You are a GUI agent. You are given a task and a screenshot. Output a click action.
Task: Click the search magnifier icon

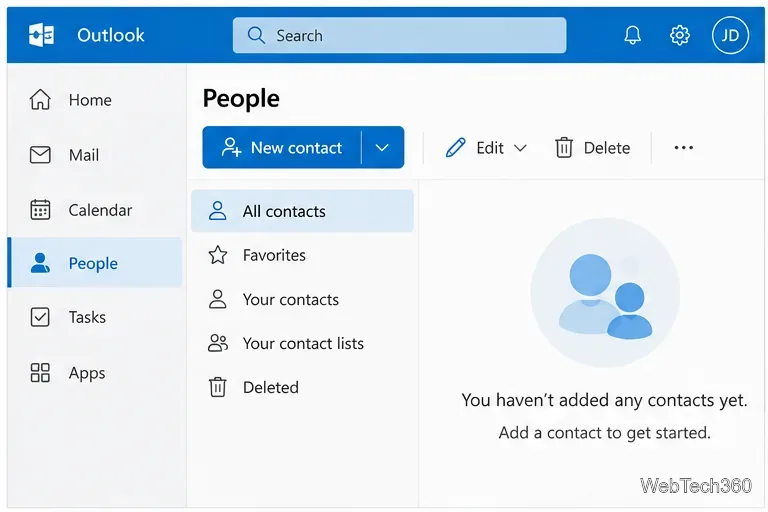click(256, 35)
